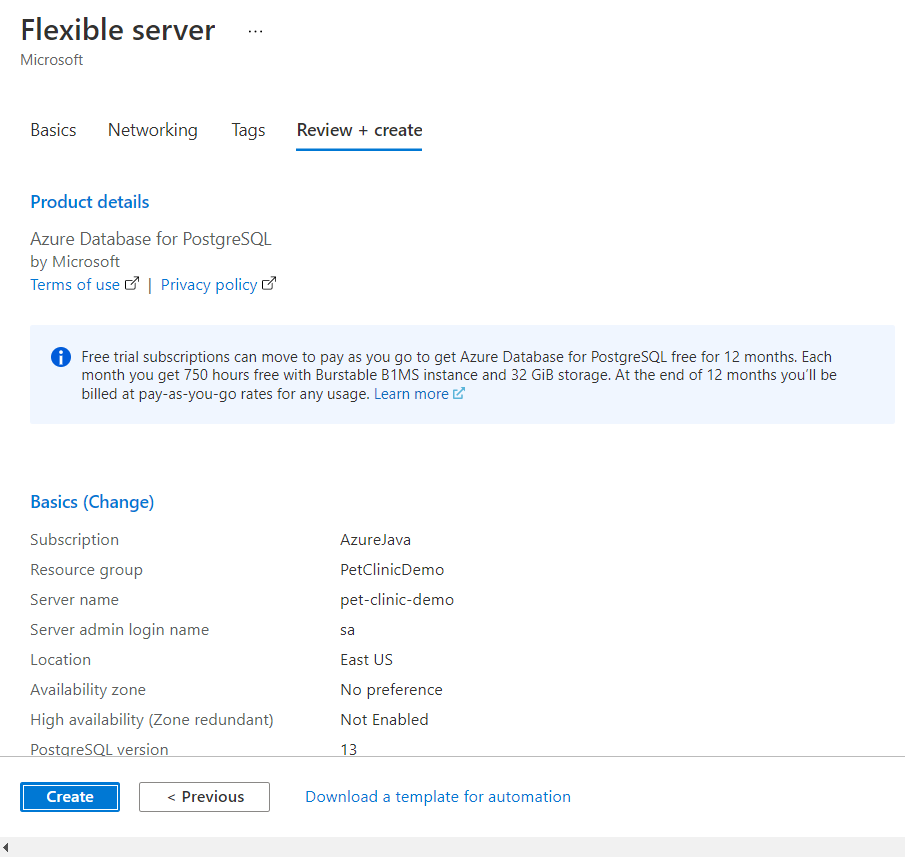The image size is (905, 857).
Task: Click external link icon next to Terms of use
Action: 132,283
